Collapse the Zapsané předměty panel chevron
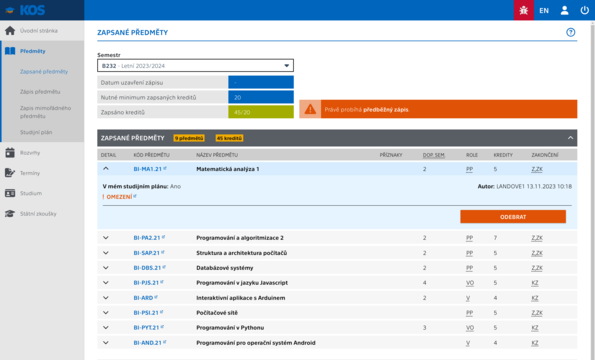This screenshot has width=595, height=360. click(x=570, y=138)
